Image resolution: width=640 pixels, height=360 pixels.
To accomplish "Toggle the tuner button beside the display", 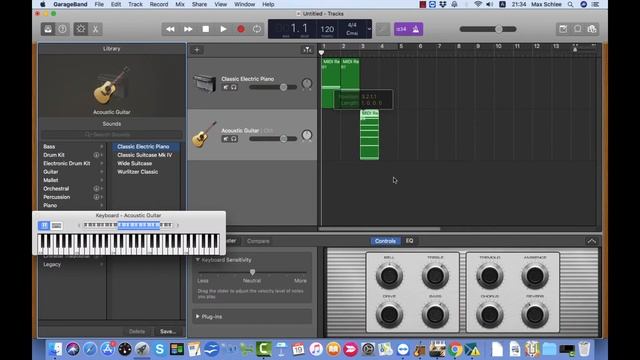I will 383,29.
